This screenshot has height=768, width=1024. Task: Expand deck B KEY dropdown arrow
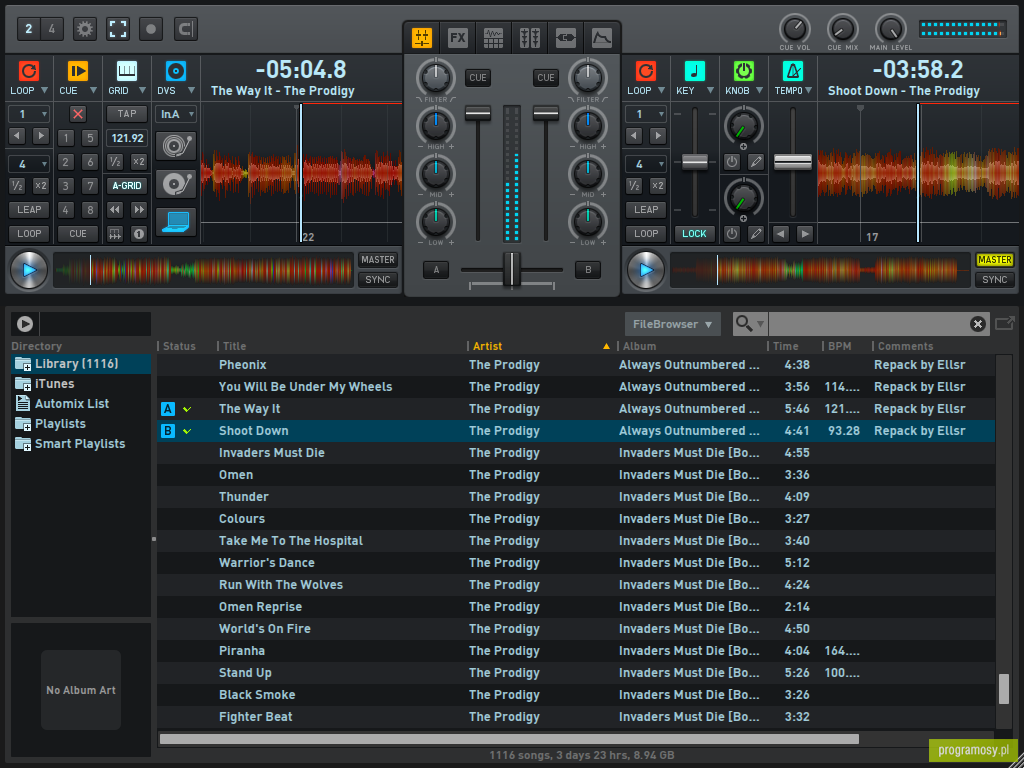[711, 91]
